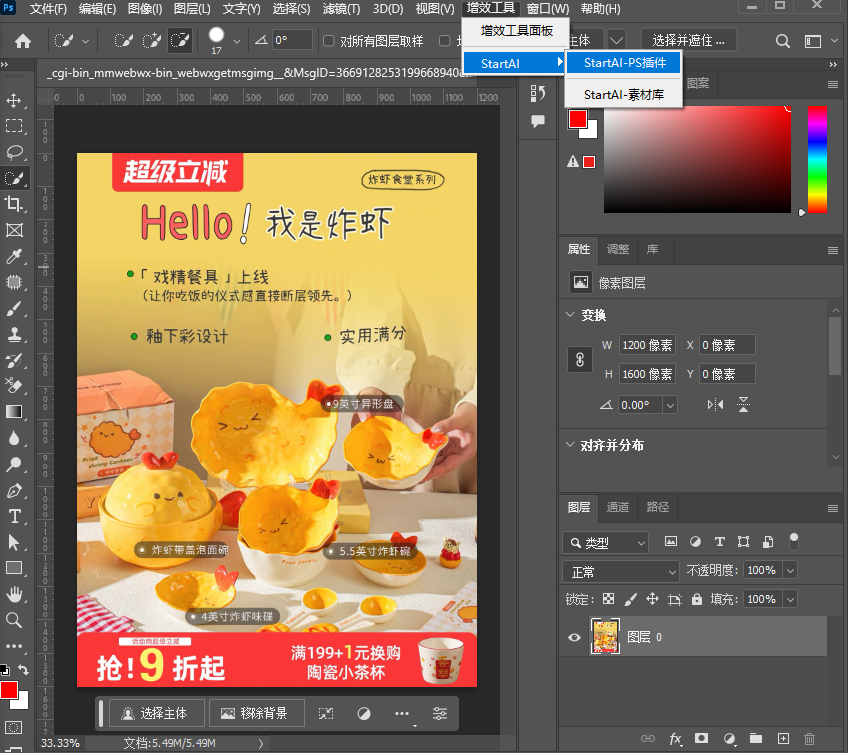Toggle lock transparent pixels icon
Viewport: 848px width, 753px height.
point(608,599)
